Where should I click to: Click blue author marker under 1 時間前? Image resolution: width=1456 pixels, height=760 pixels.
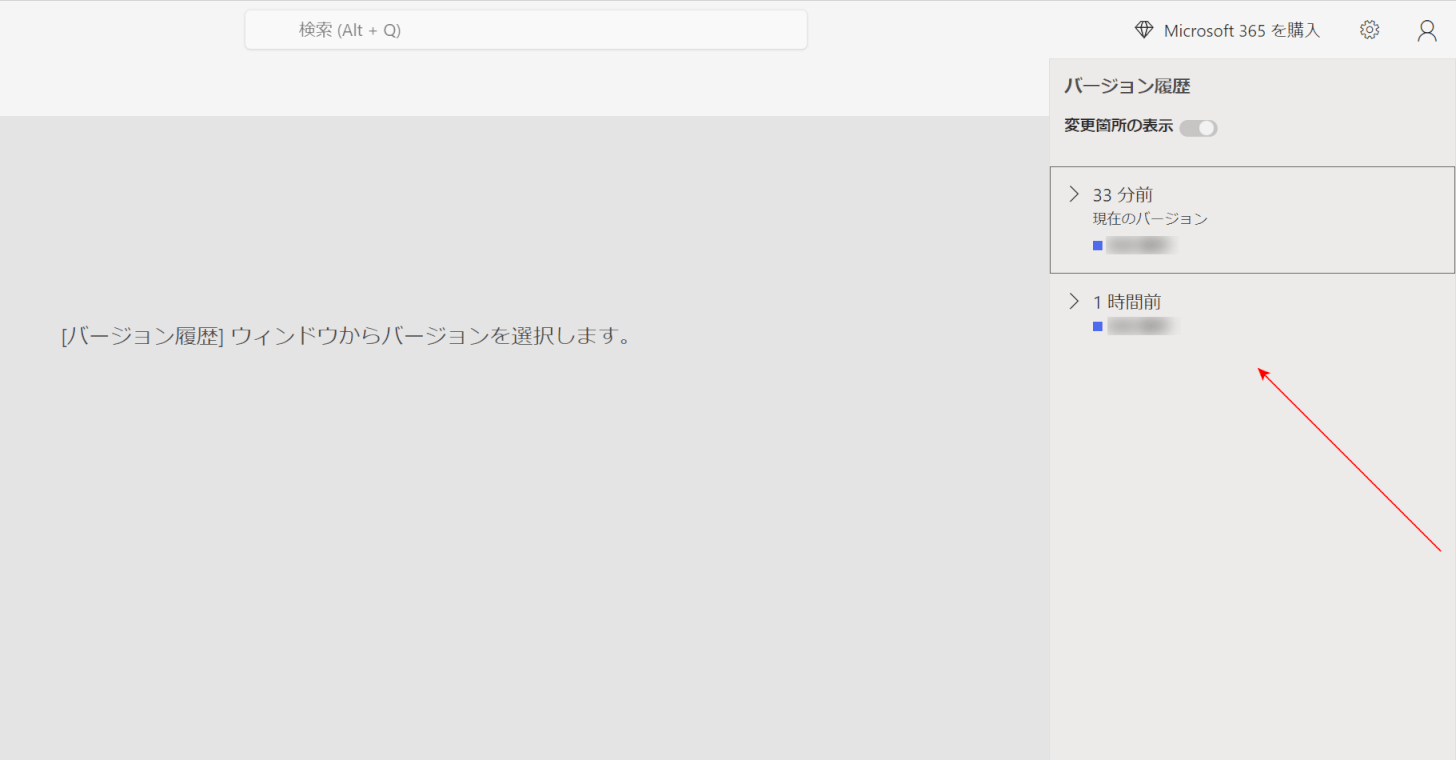coord(1098,326)
